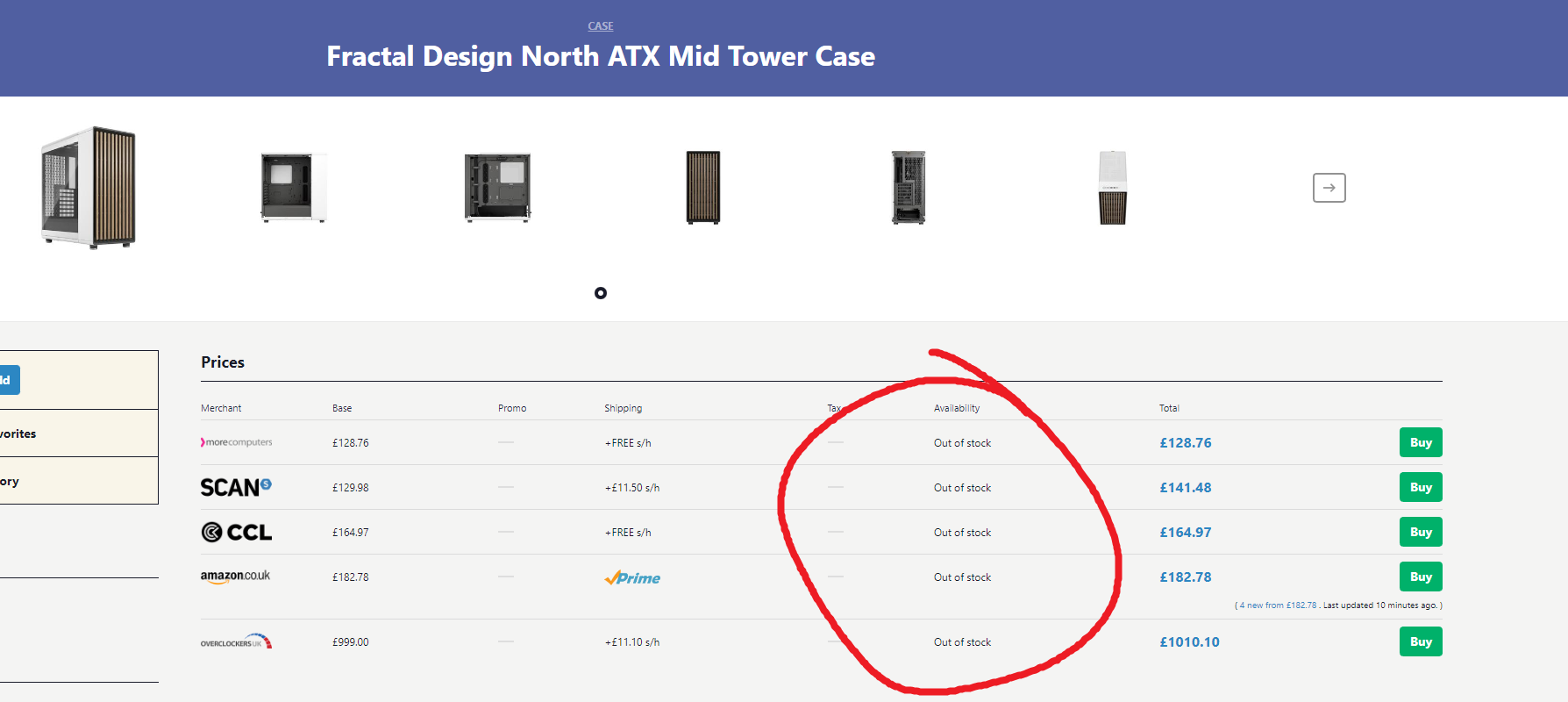Click the carousel page indicator dot
Image resolution: width=1568 pixels, height=702 pixels.
click(601, 293)
